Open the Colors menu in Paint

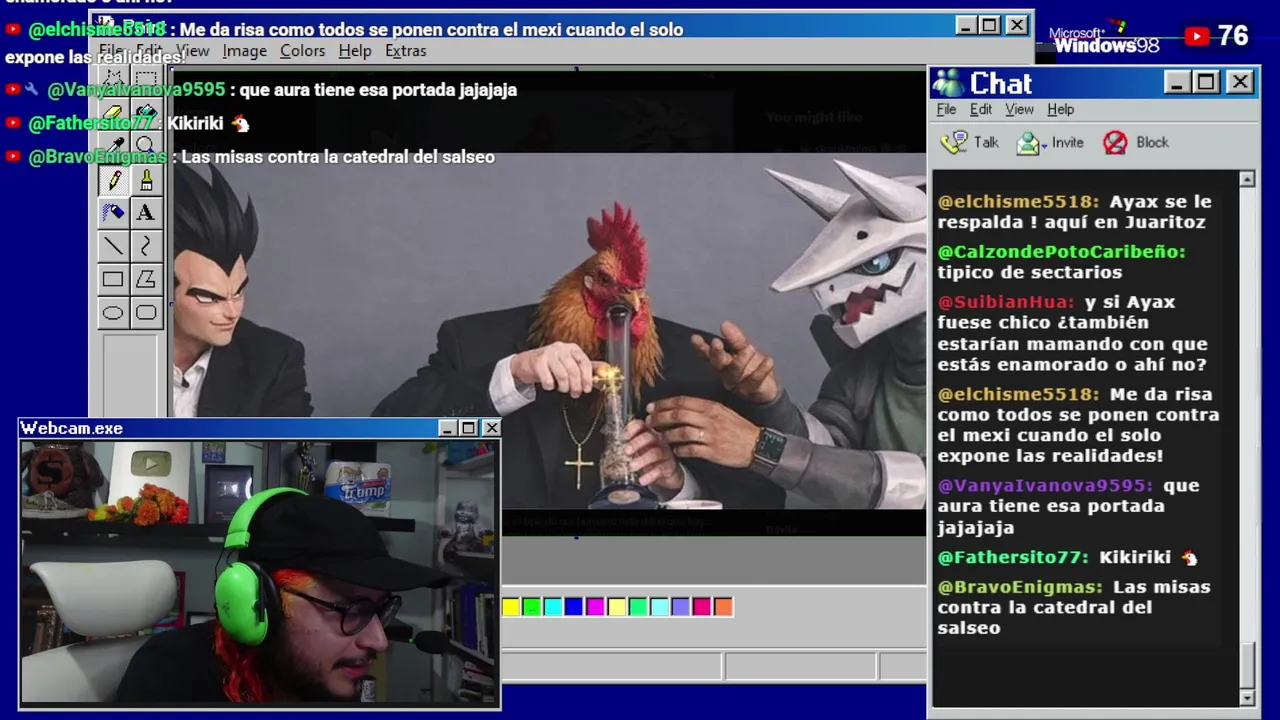[x=302, y=51]
